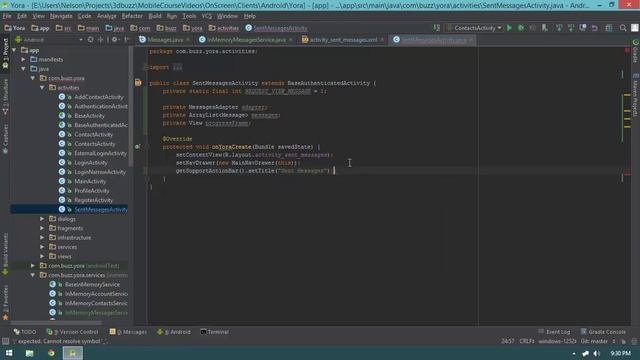Start debugging with the Debug bug icon

[x=521, y=28]
